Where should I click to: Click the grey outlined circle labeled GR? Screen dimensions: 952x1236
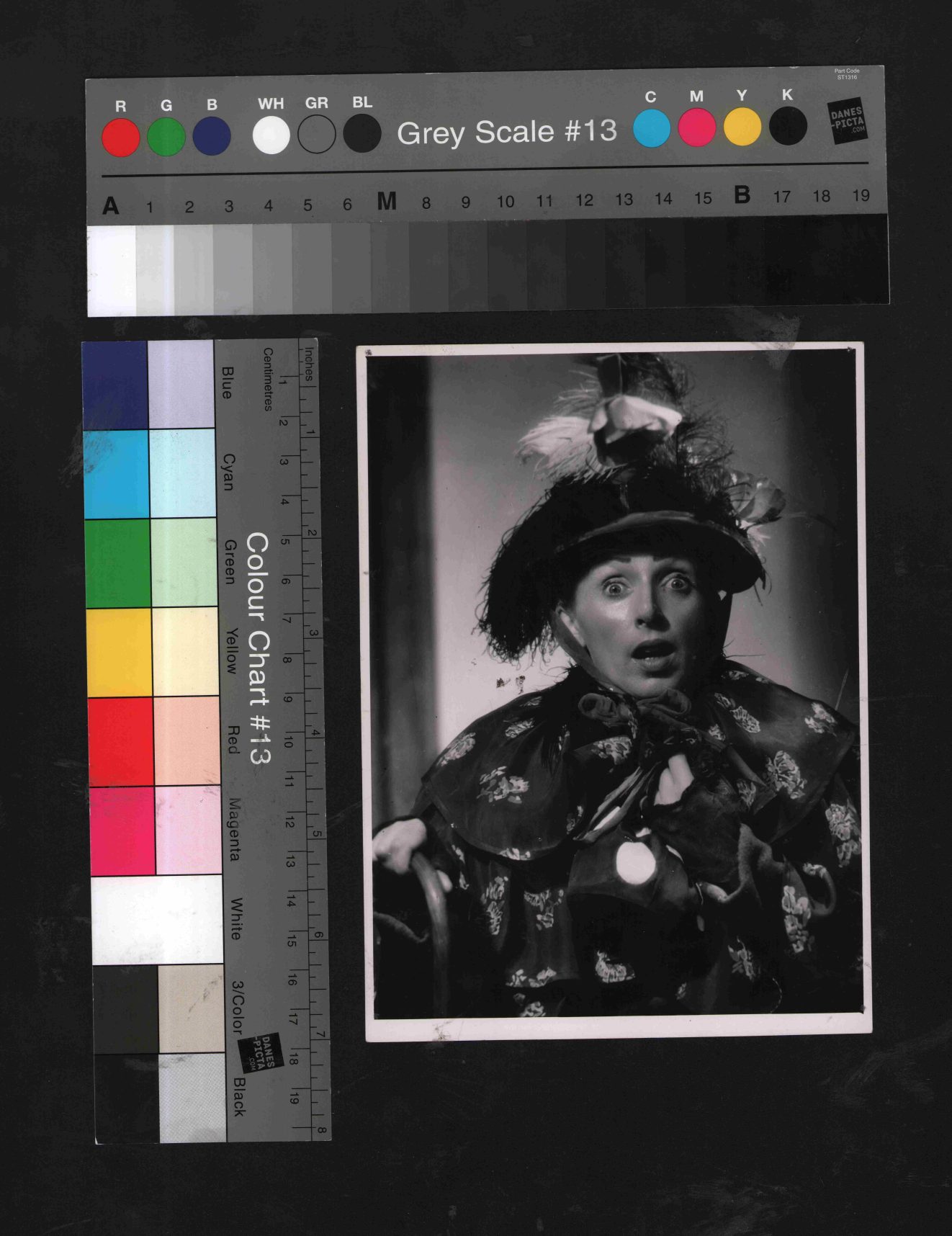pyautogui.click(x=317, y=135)
